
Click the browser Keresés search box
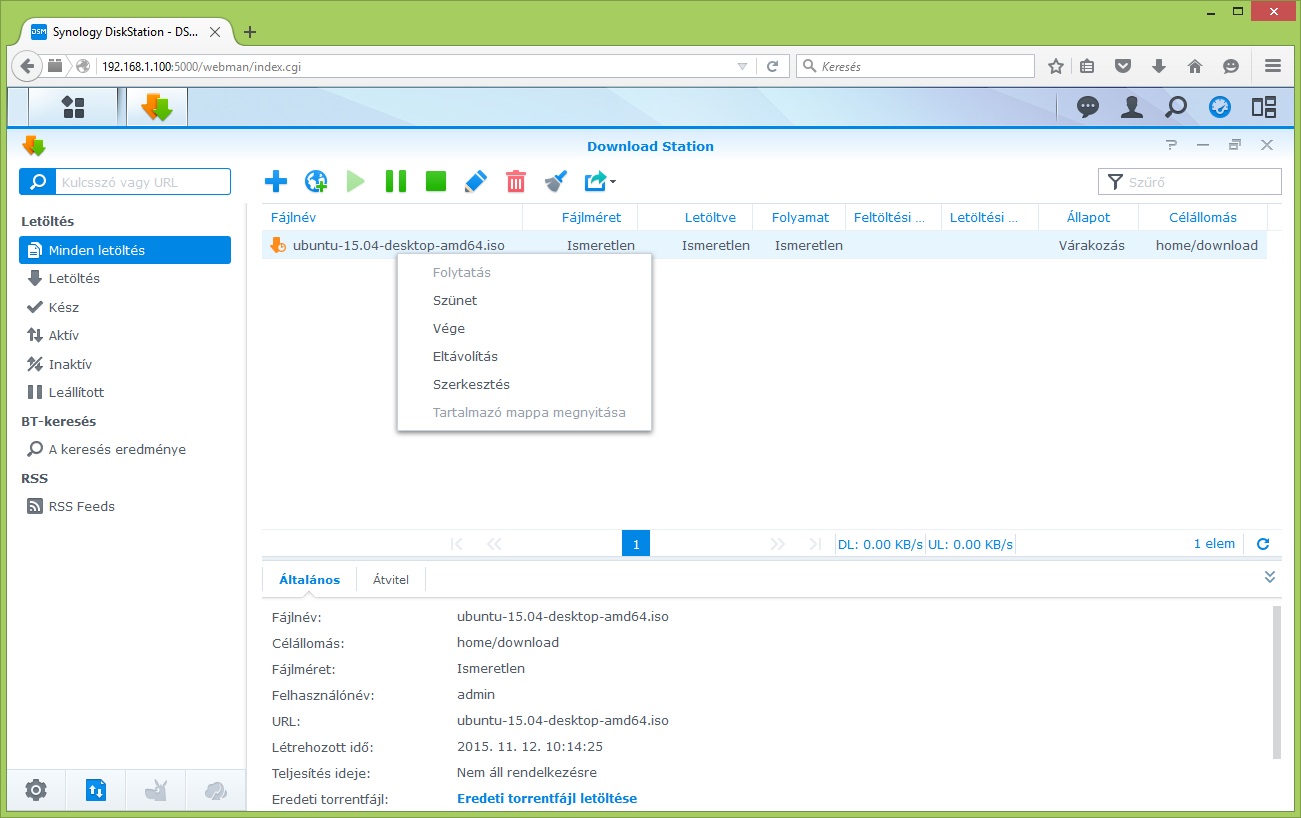[916, 66]
